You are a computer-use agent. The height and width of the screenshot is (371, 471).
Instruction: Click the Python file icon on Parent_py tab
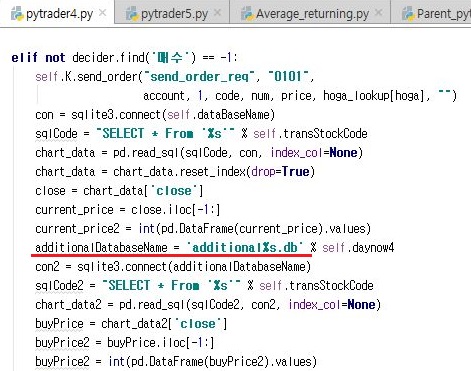[x=408, y=14]
